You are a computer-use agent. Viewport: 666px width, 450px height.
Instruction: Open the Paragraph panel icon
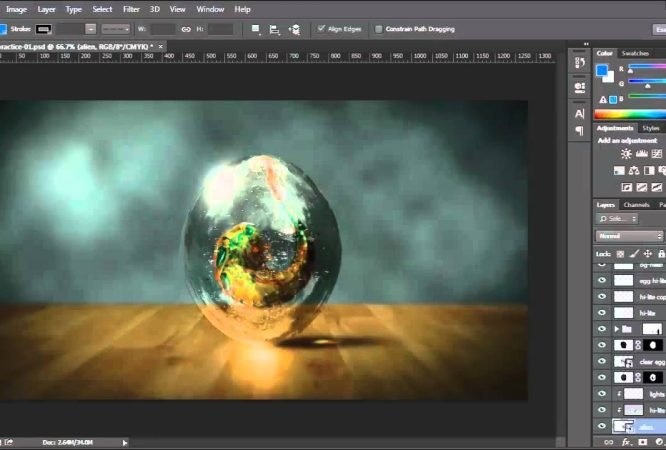(580, 130)
